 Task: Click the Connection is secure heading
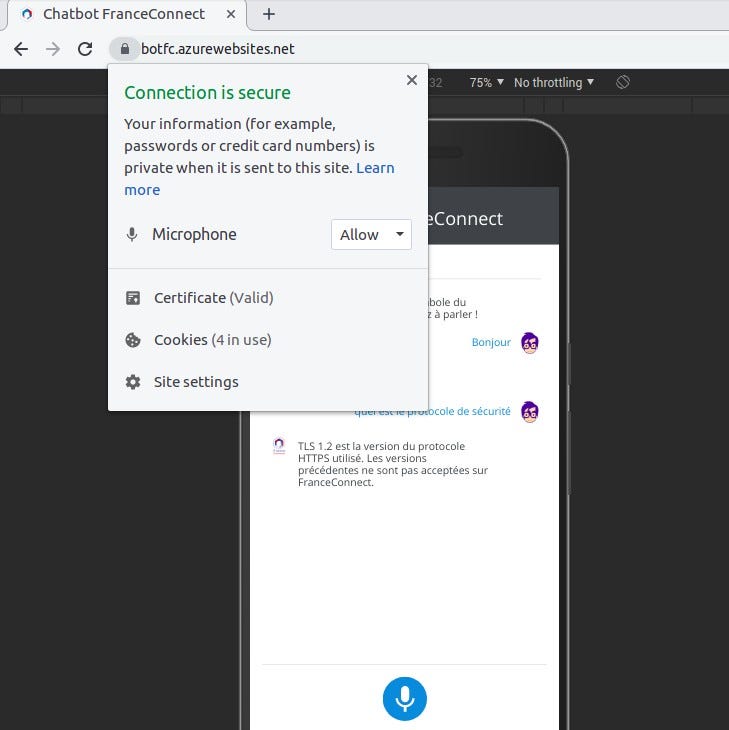pyautogui.click(x=207, y=93)
